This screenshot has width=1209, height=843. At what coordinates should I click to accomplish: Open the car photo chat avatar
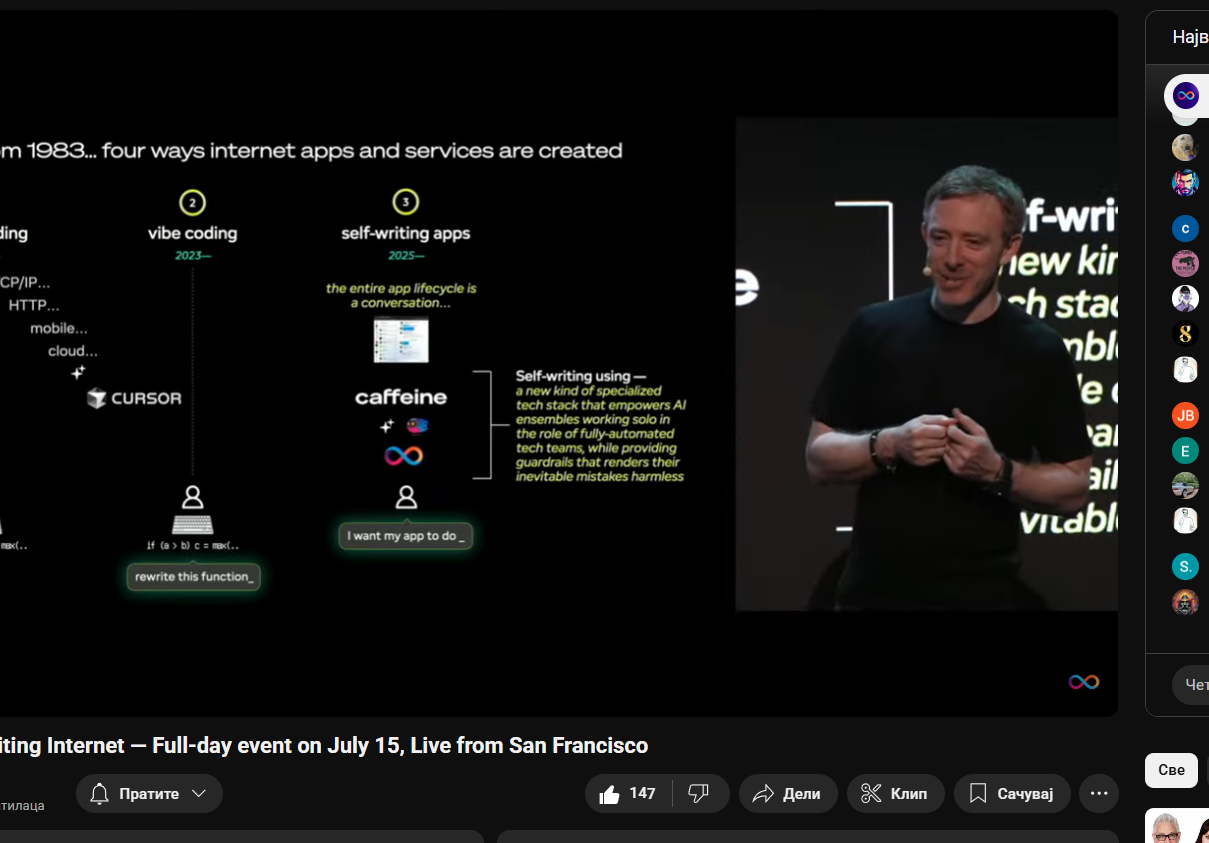click(1185, 485)
